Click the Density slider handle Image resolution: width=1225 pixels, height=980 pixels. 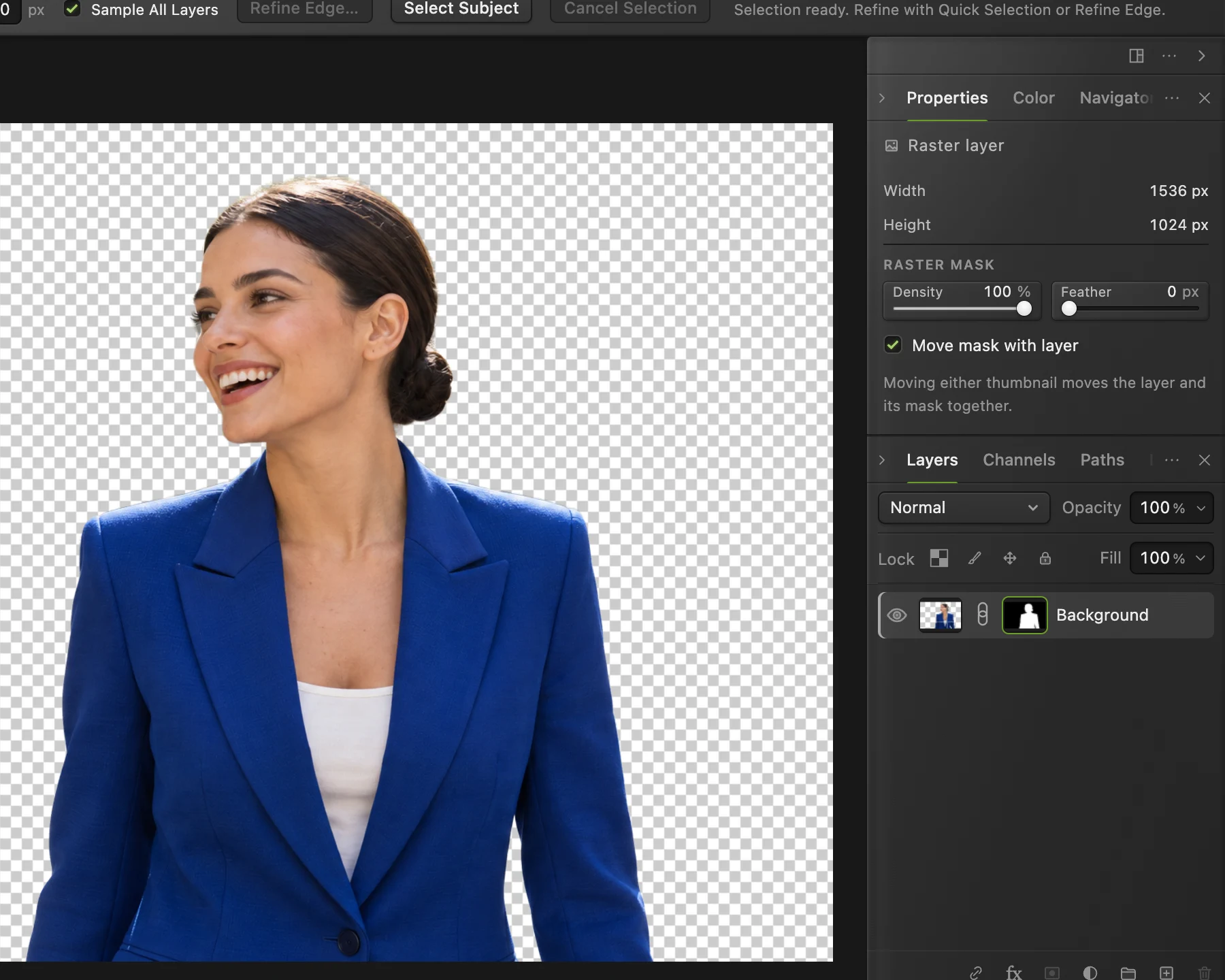point(1024,309)
